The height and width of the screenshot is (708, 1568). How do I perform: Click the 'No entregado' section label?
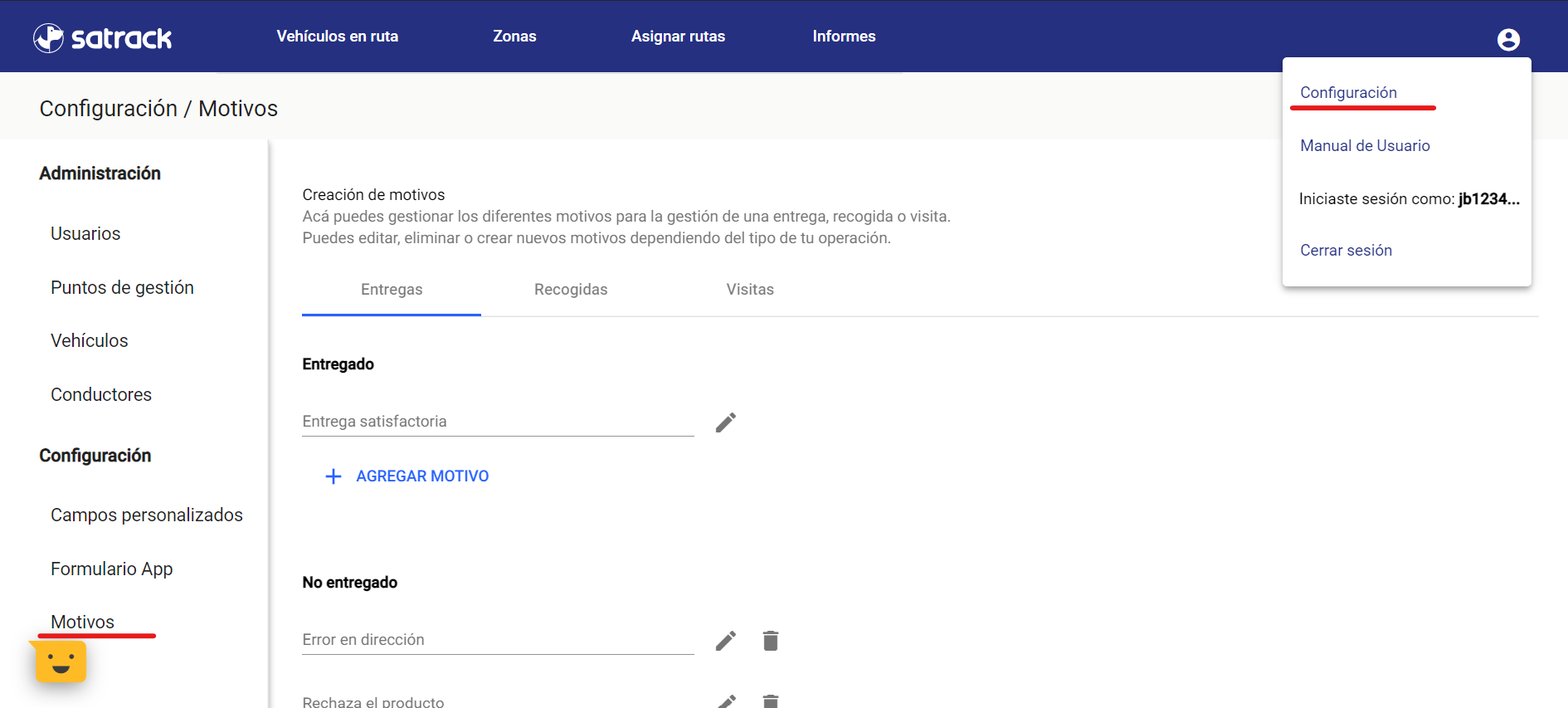click(349, 583)
